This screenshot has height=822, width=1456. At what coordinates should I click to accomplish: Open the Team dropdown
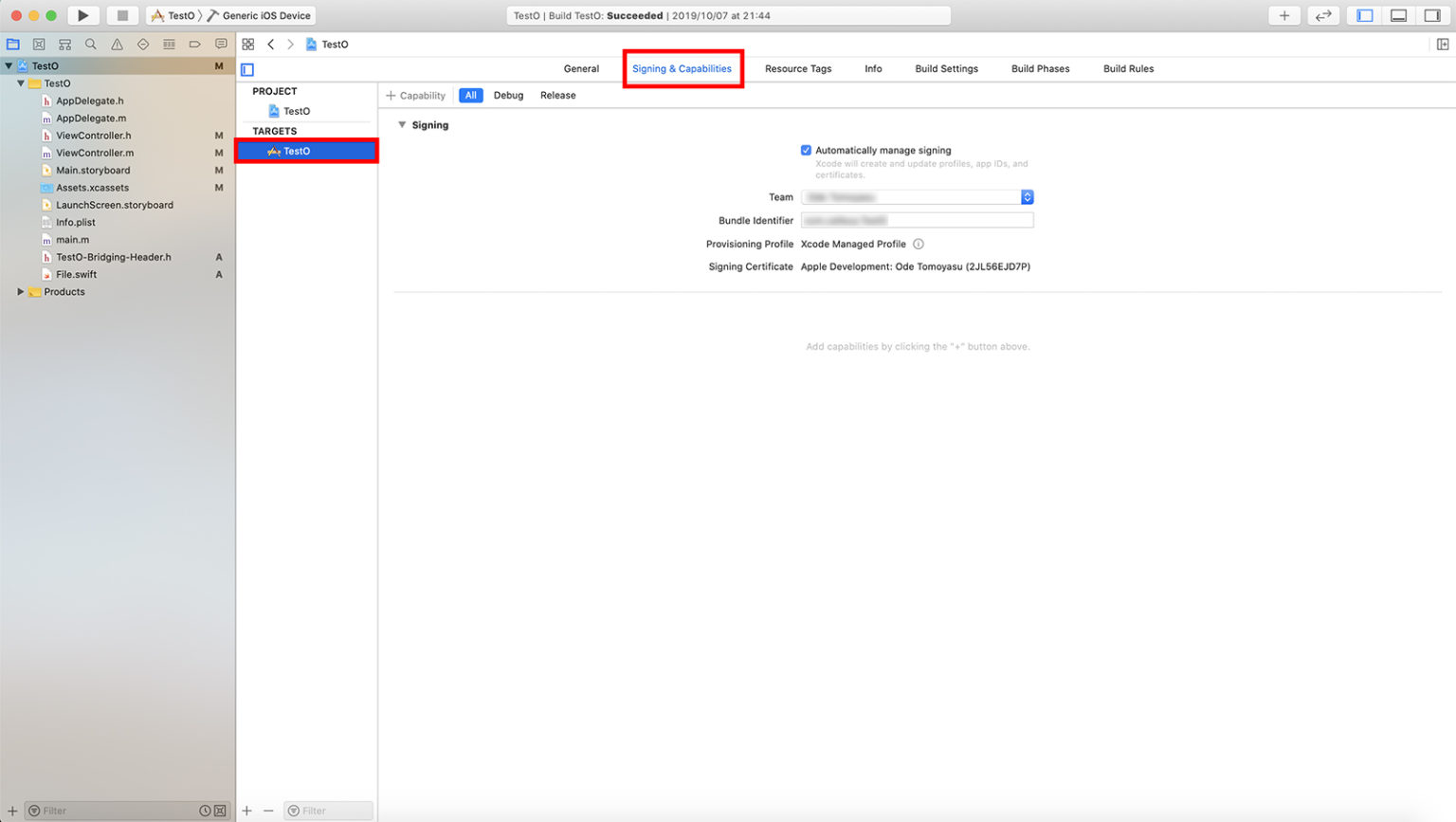coord(1027,196)
